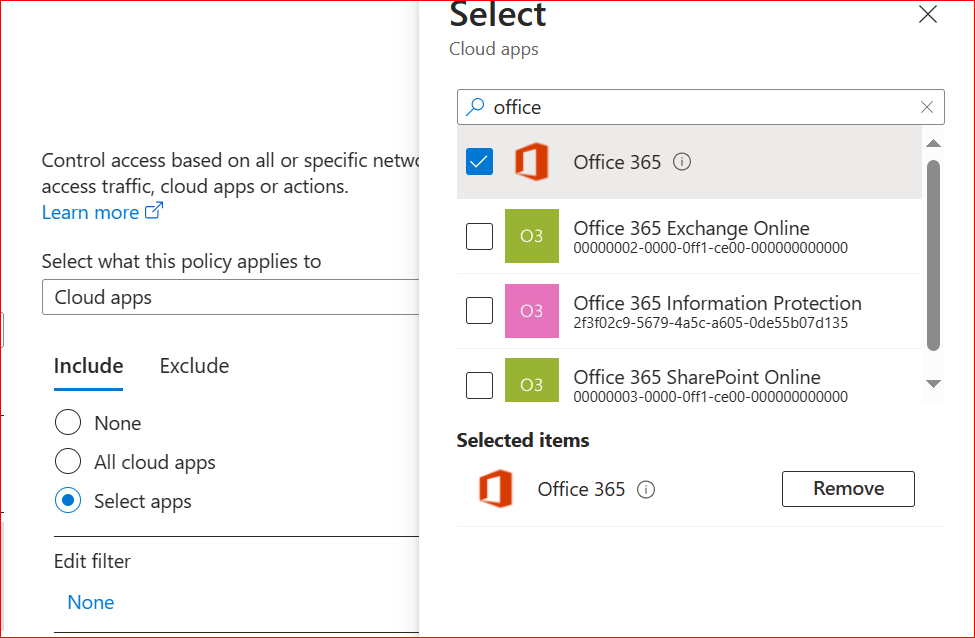The width and height of the screenshot is (975, 638).
Task: Check Office 365 Information Protection checkbox
Action: pyautogui.click(x=480, y=311)
